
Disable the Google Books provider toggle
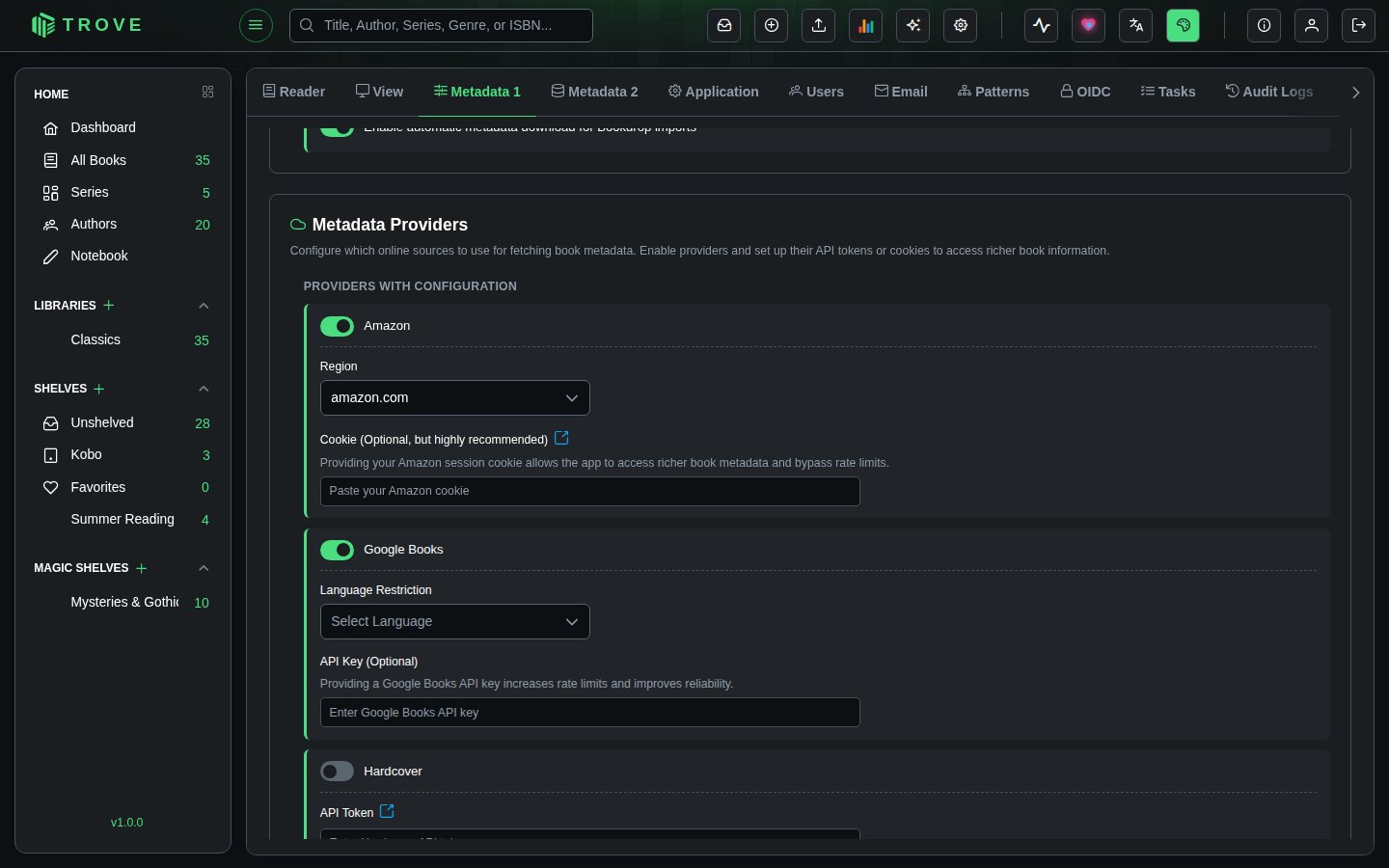tap(337, 550)
